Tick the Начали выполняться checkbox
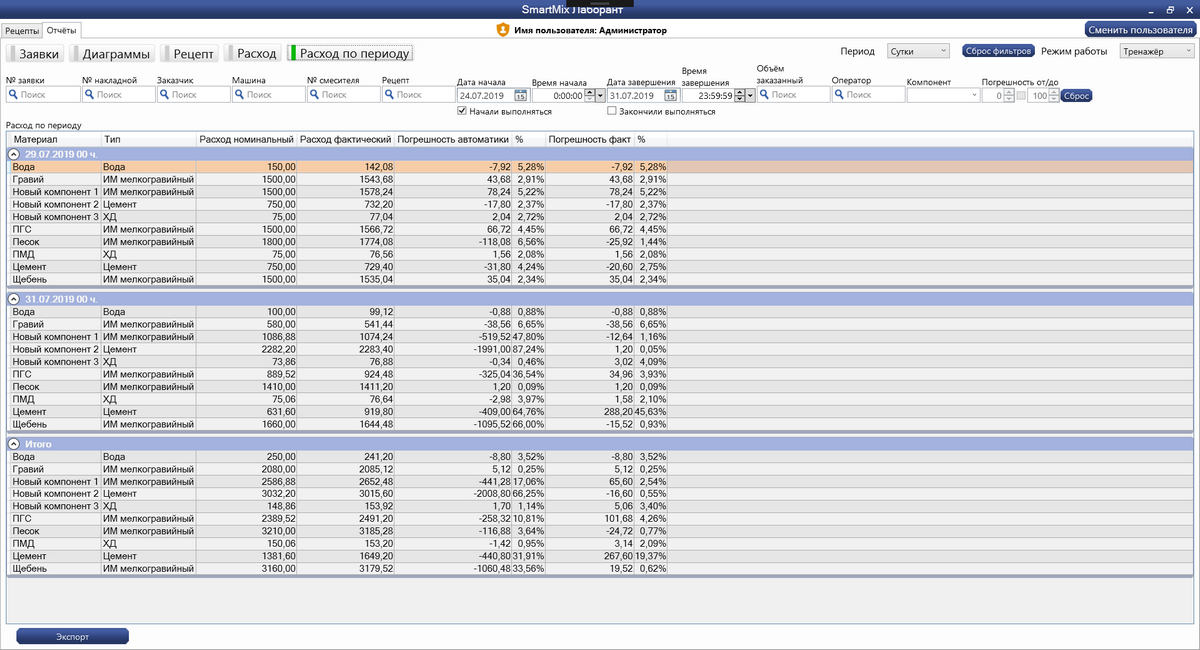This screenshot has width=1200, height=650. (462, 111)
